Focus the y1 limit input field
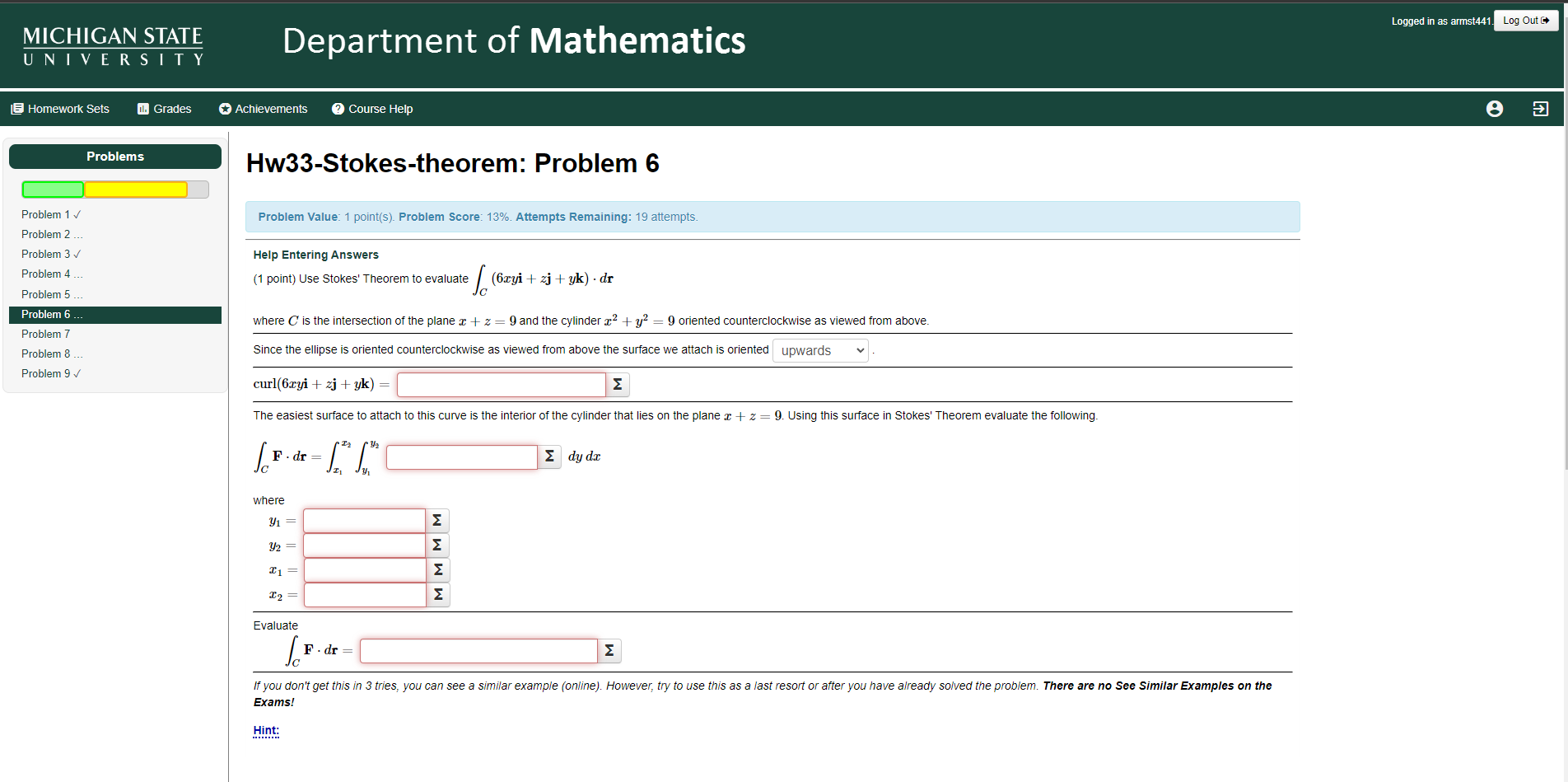 (365, 521)
